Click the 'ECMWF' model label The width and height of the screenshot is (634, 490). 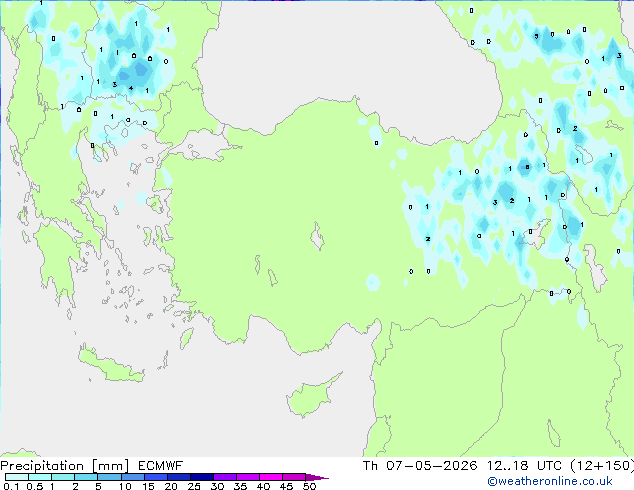tap(160, 466)
